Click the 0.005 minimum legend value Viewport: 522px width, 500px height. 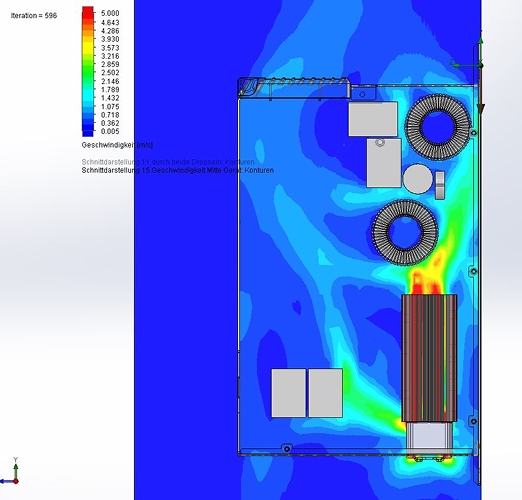tap(110, 131)
